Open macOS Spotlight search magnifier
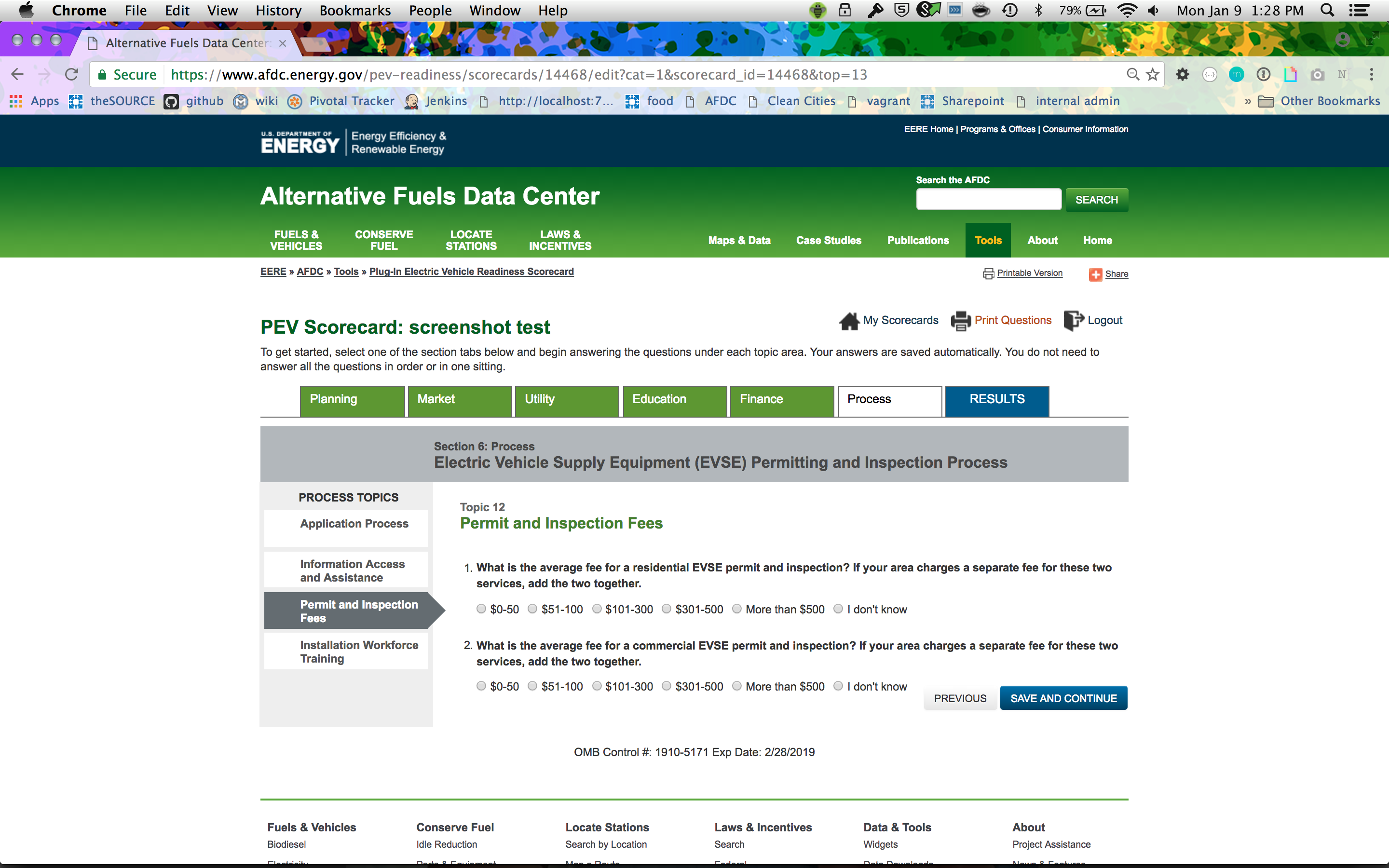The width and height of the screenshot is (1389, 868). tap(1326, 10)
